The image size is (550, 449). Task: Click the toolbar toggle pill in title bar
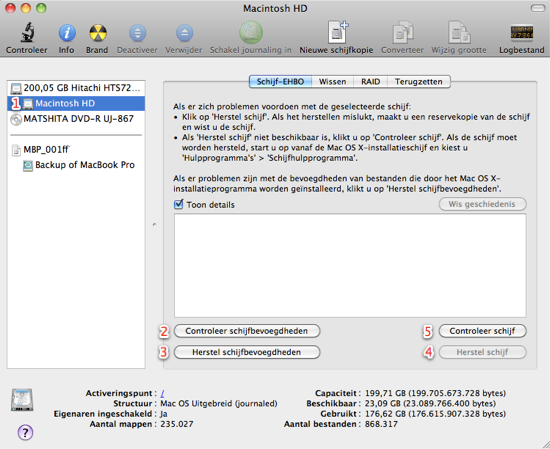pyautogui.click(x=538, y=8)
